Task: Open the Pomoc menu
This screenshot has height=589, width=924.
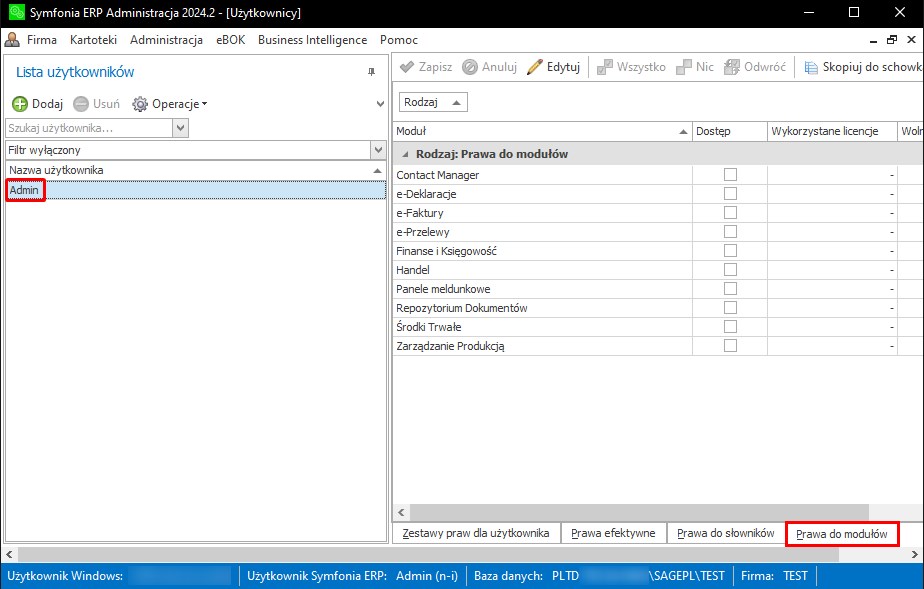Action: [399, 40]
